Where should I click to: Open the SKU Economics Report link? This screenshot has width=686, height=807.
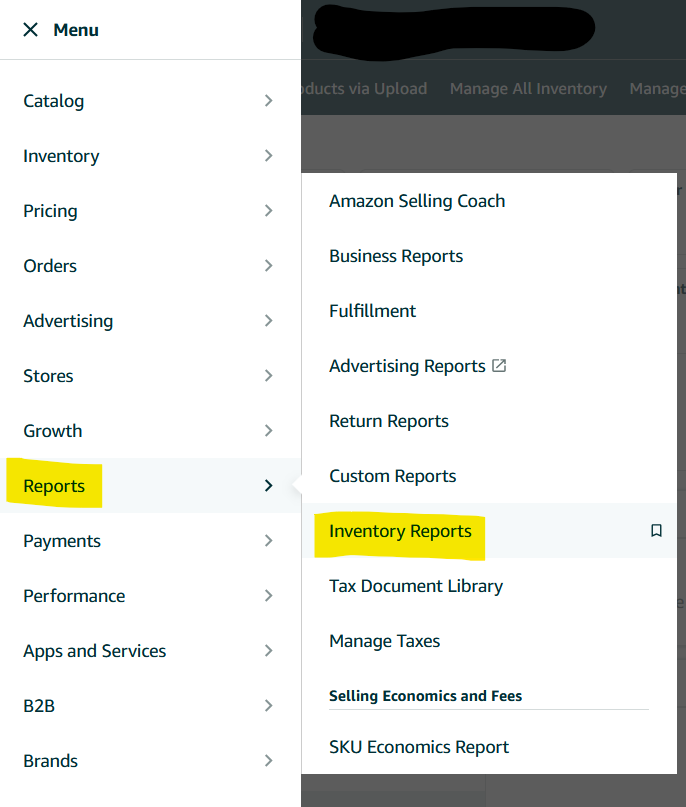click(x=419, y=747)
